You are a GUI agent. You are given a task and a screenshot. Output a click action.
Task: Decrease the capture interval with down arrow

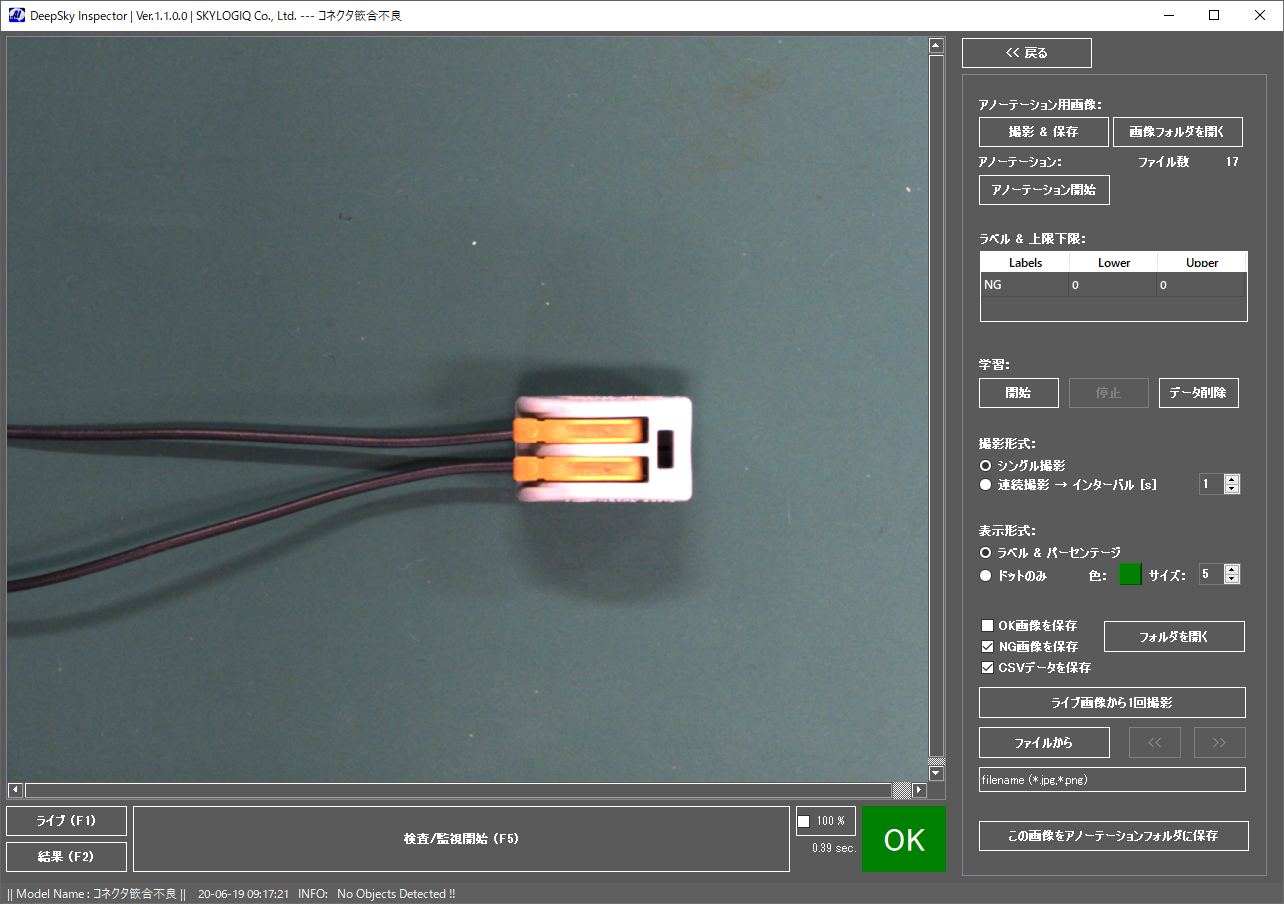[x=1232, y=489]
